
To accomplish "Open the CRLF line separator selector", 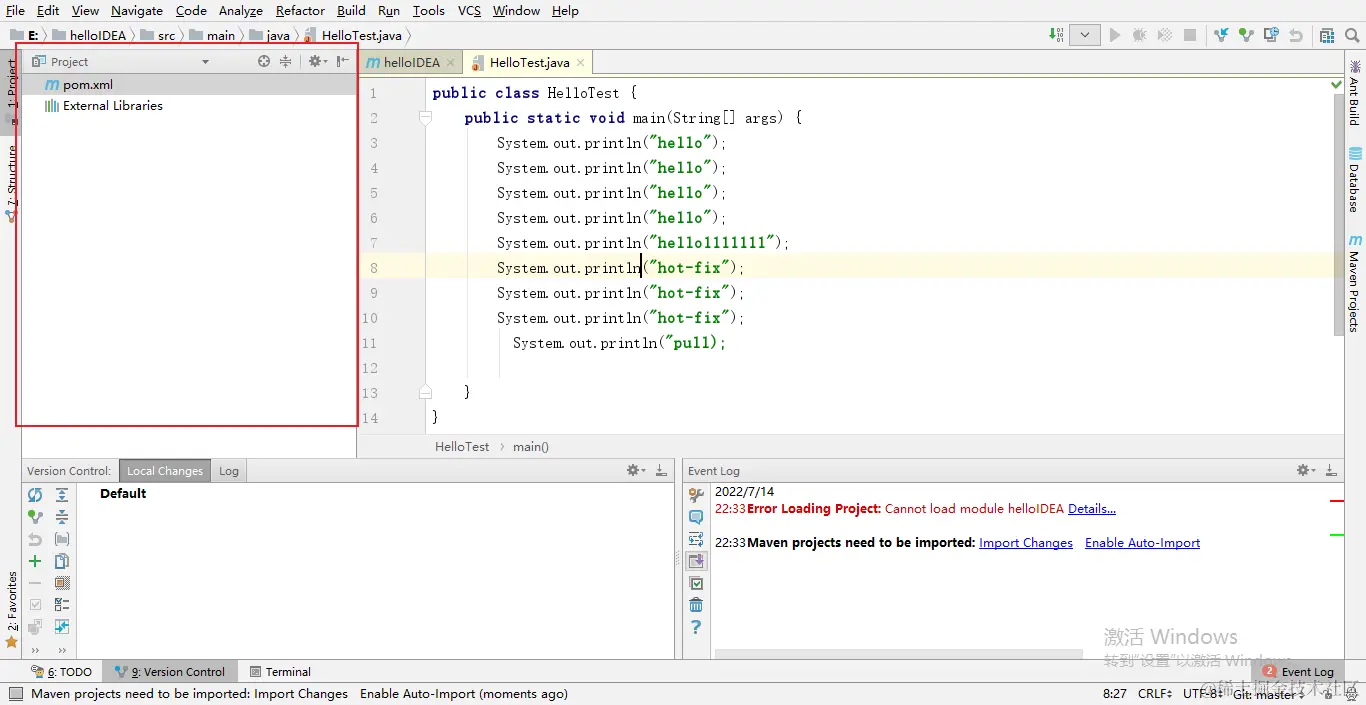I will pyautogui.click(x=1155, y=693).
